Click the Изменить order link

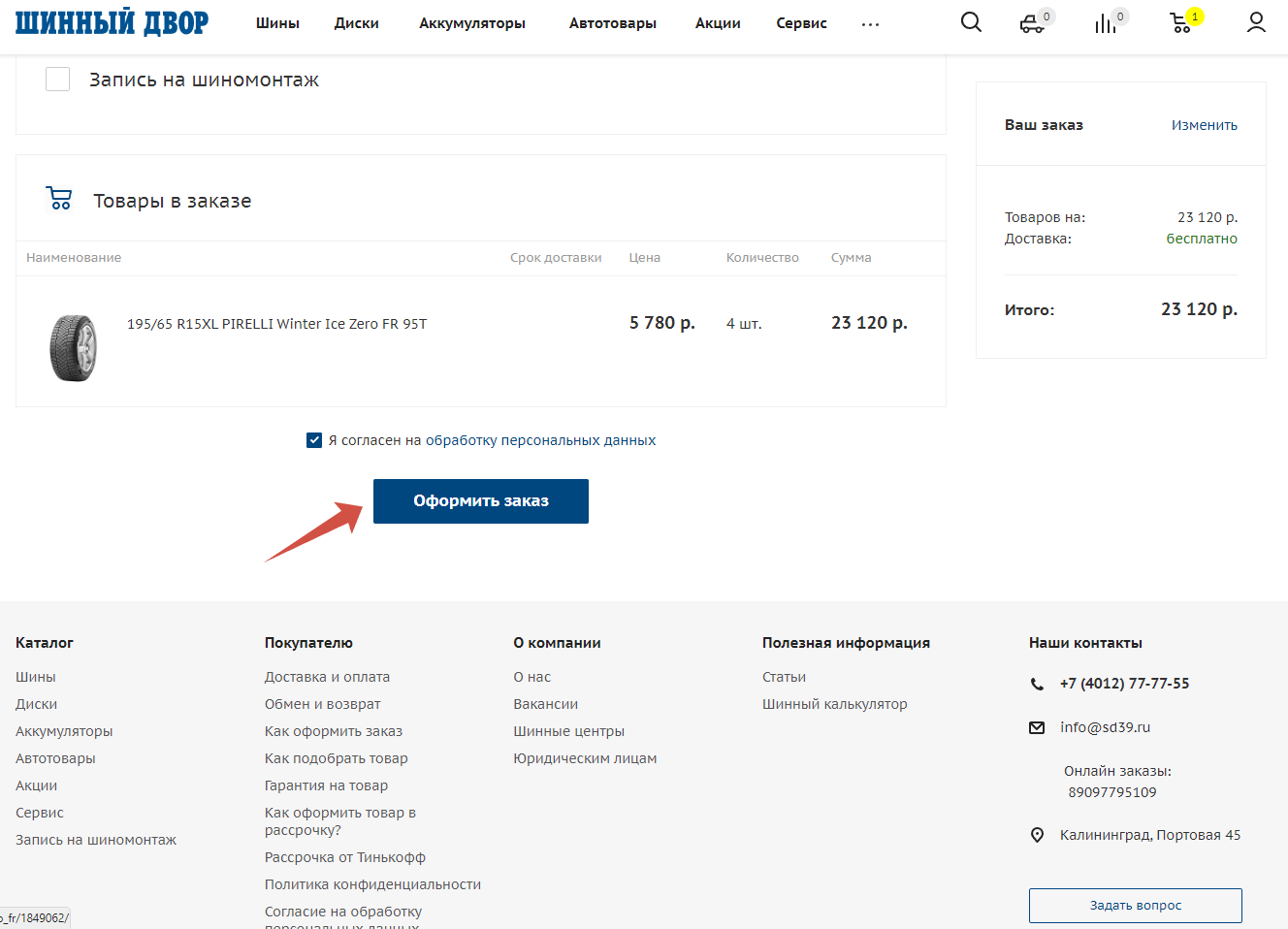pyautogui.click(x=1204, y=125)
